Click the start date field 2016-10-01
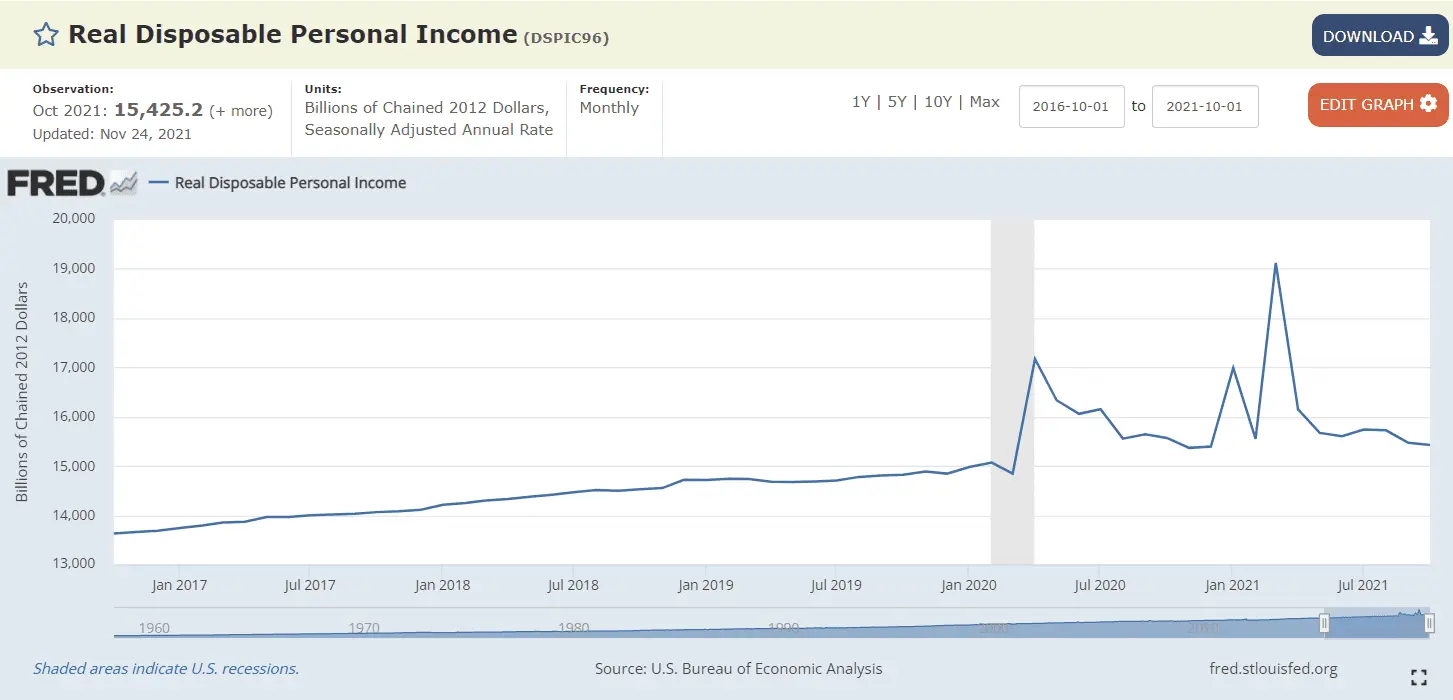This screenshot has width=1453, height=700. pos(1072,106)
